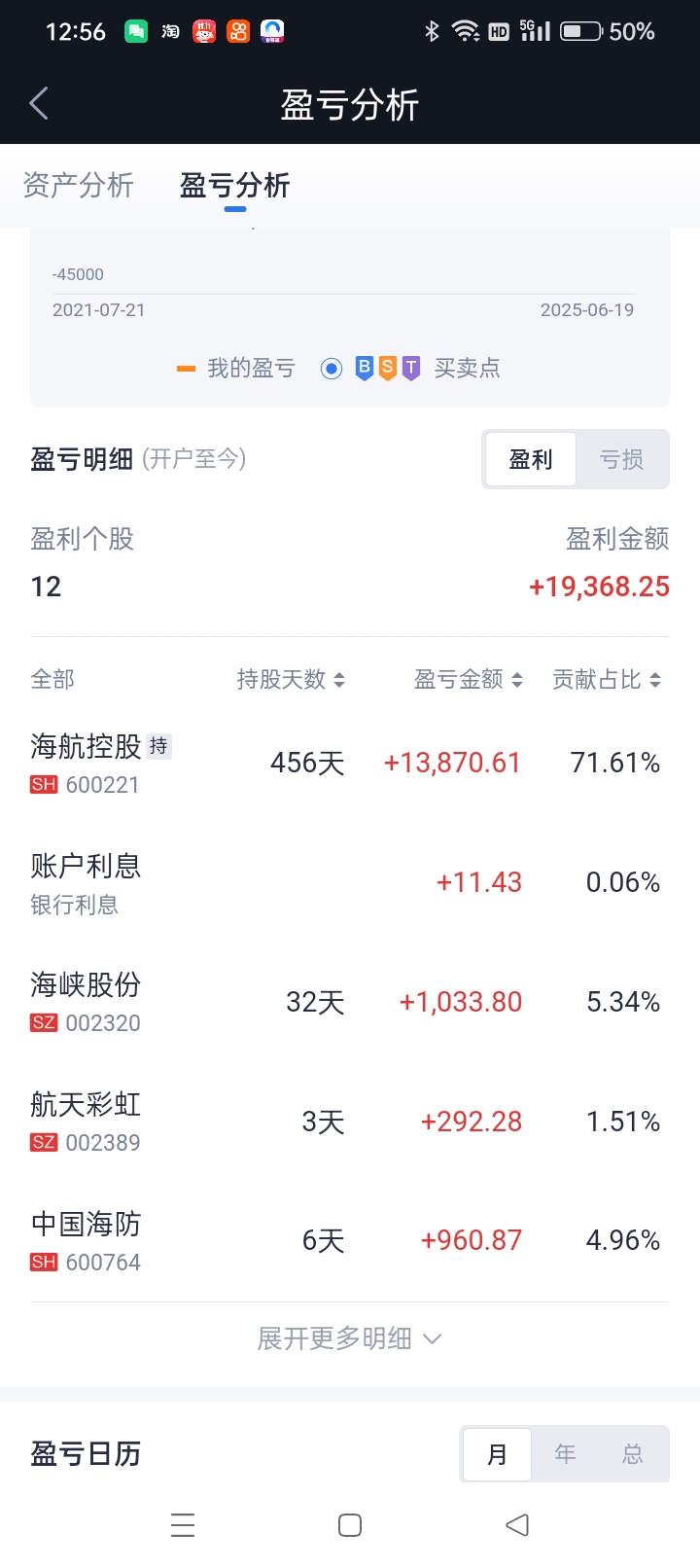Tap the Android home square icon
Screen dimensions: 700x1568
[x=350, y=1525]
